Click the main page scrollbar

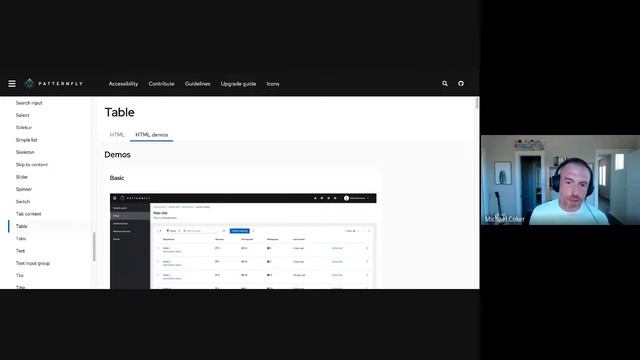pyautogui.click(x=477, y=103)
